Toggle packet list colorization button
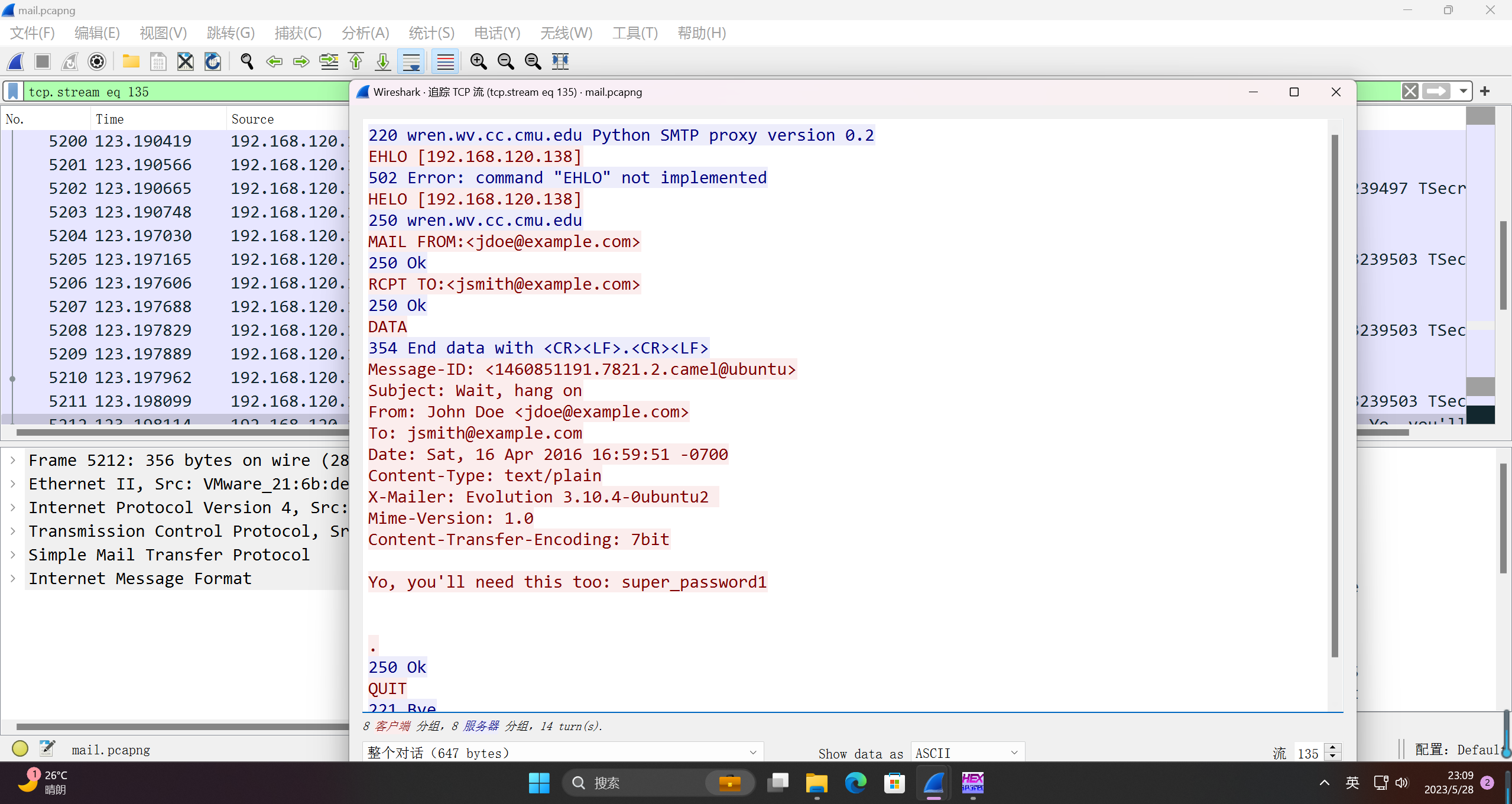The image size is (1512, 804). (x=445, y=61)
